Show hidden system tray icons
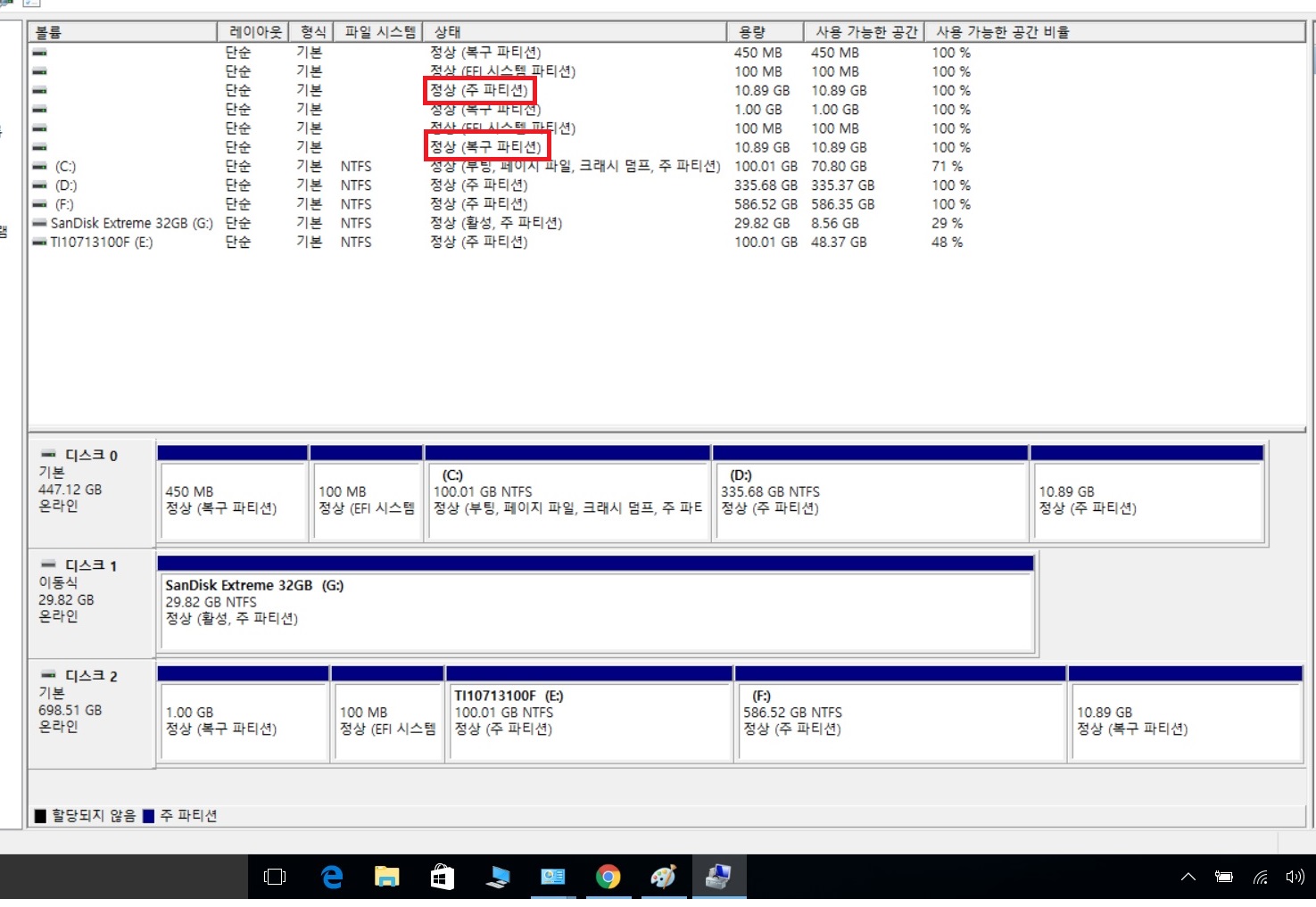 [1188, 877]
